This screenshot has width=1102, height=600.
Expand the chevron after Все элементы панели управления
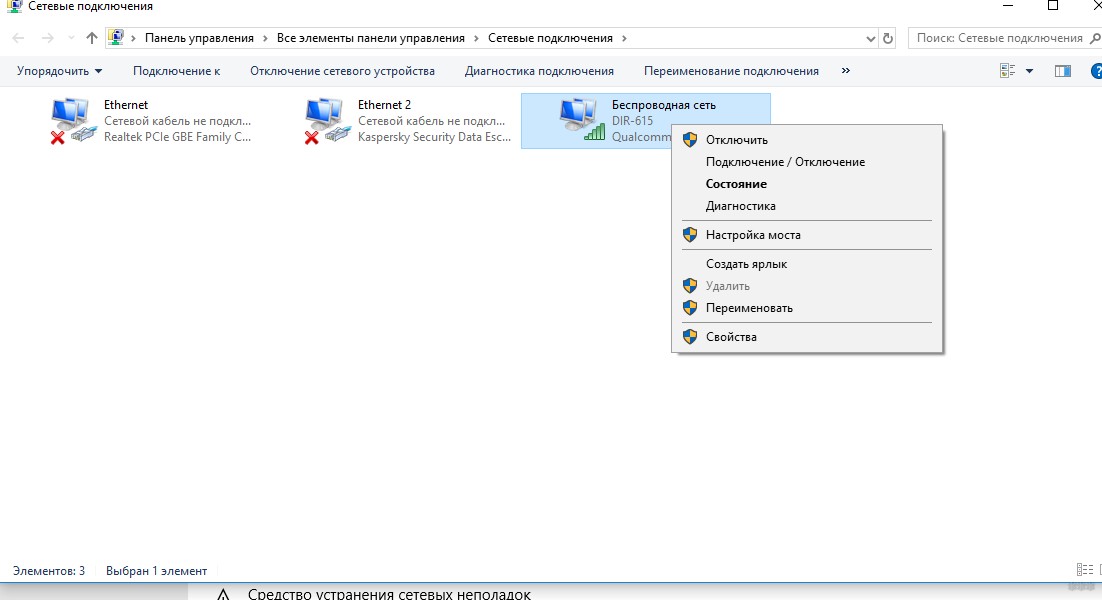point(476,38)
